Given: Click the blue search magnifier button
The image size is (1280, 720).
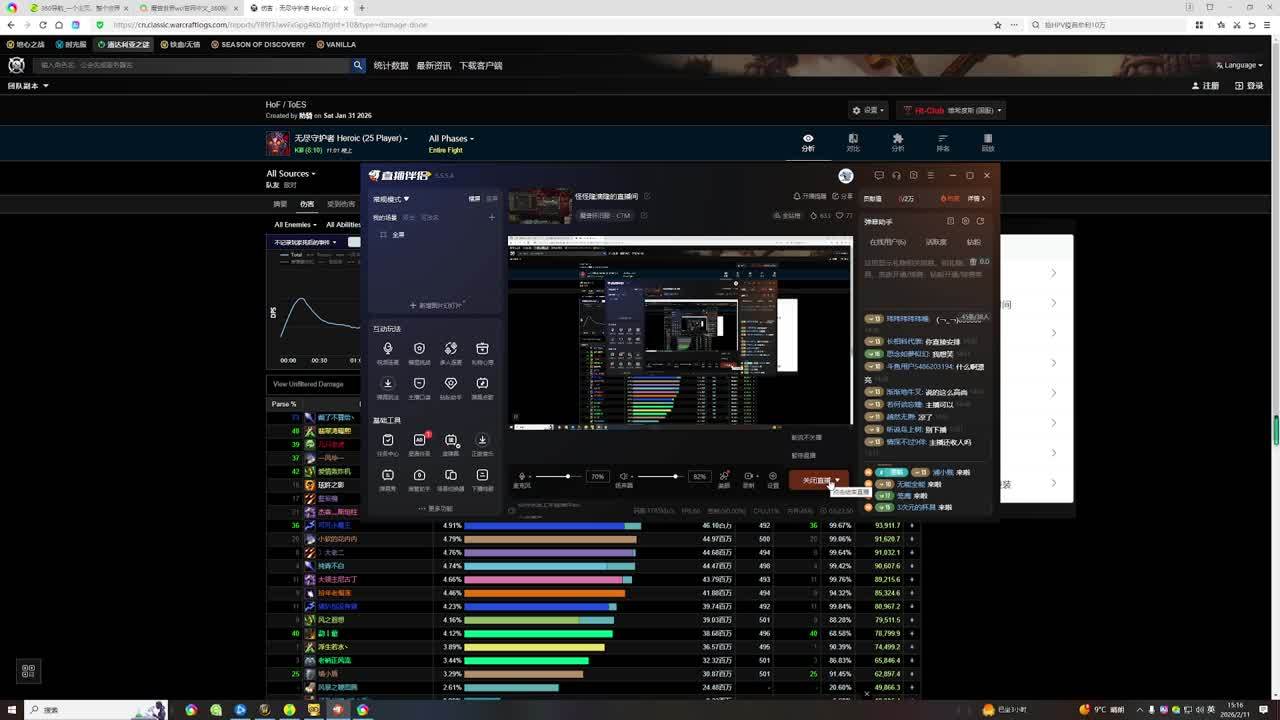Looking at the screenshot, I should coord(357,65).
